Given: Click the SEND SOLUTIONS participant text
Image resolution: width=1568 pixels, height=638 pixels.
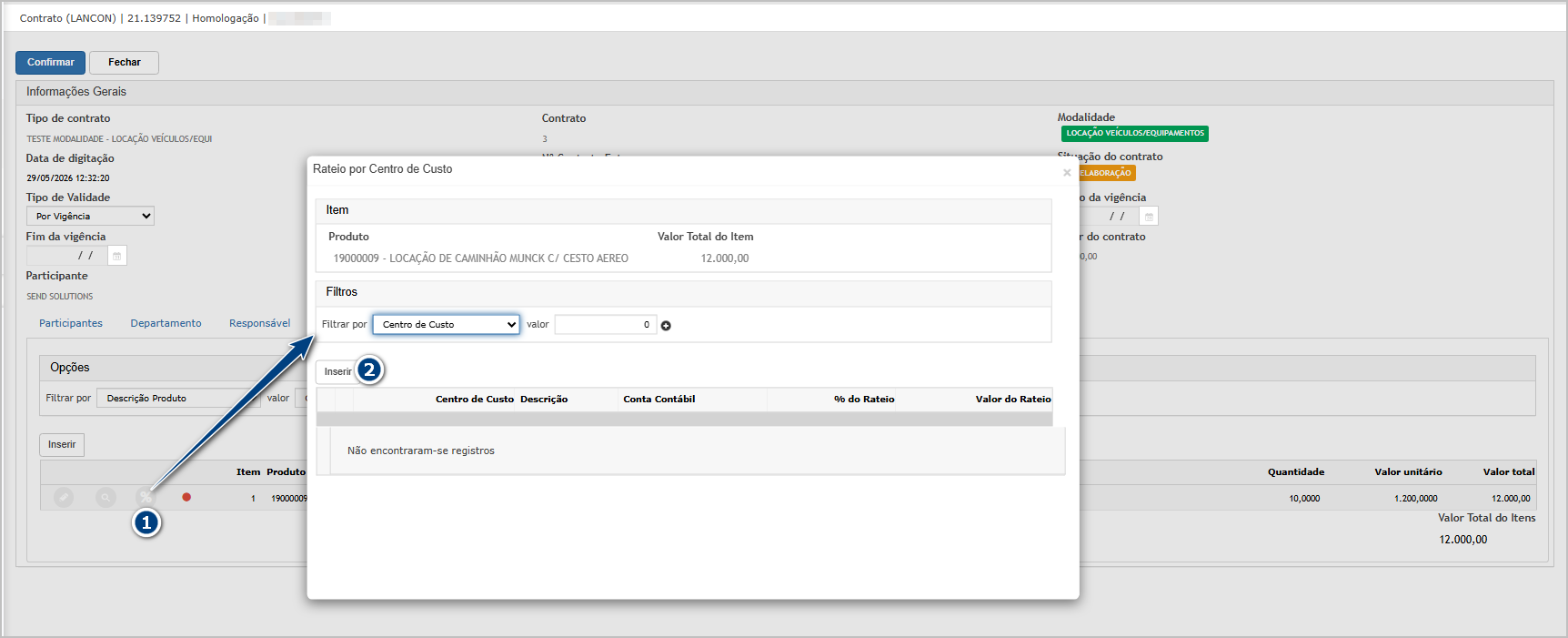Looking at the screenshot, I should pos(59,296).
